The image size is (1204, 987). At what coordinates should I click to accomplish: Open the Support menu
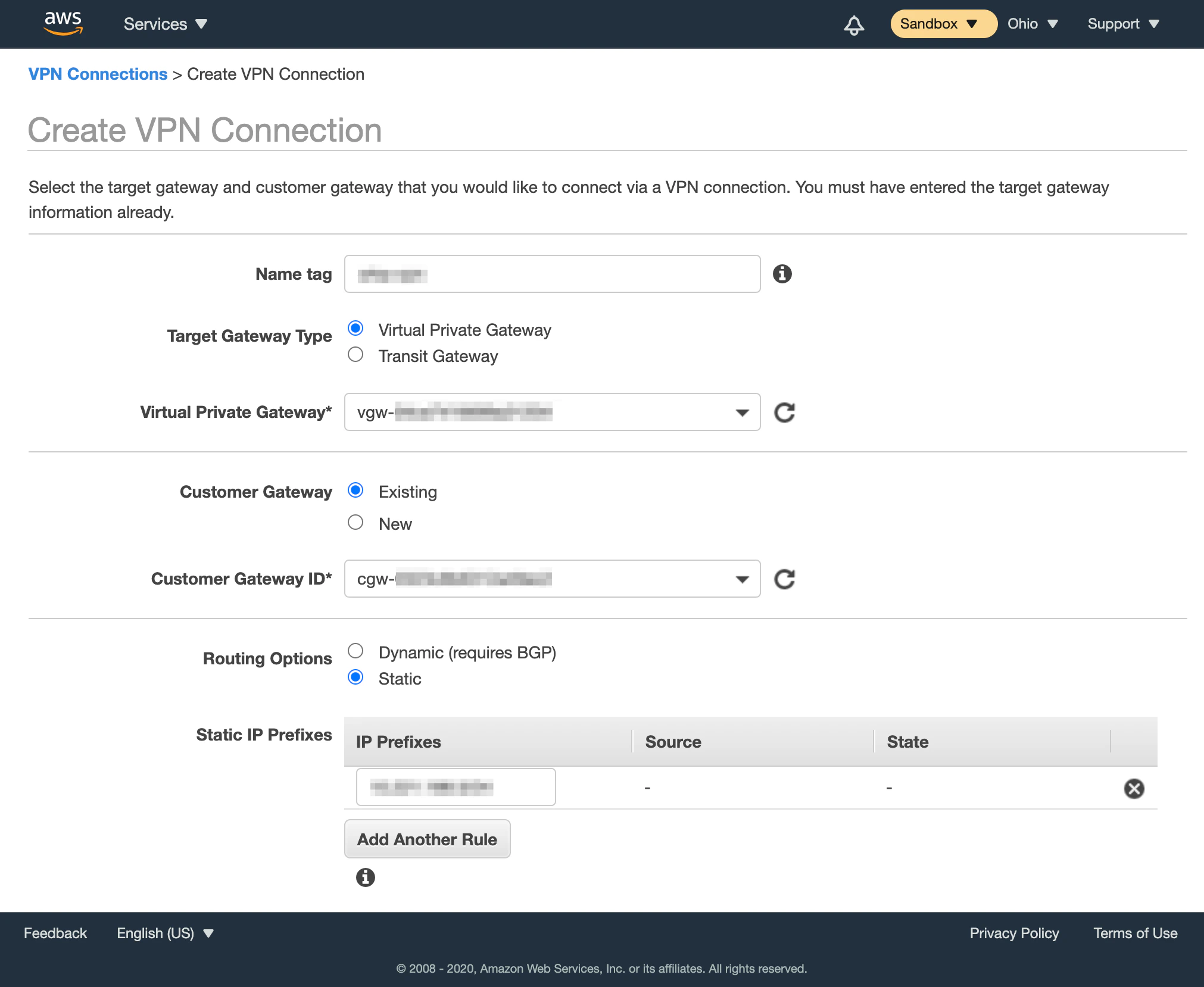pyautogui.click(x=1123, y=24)
